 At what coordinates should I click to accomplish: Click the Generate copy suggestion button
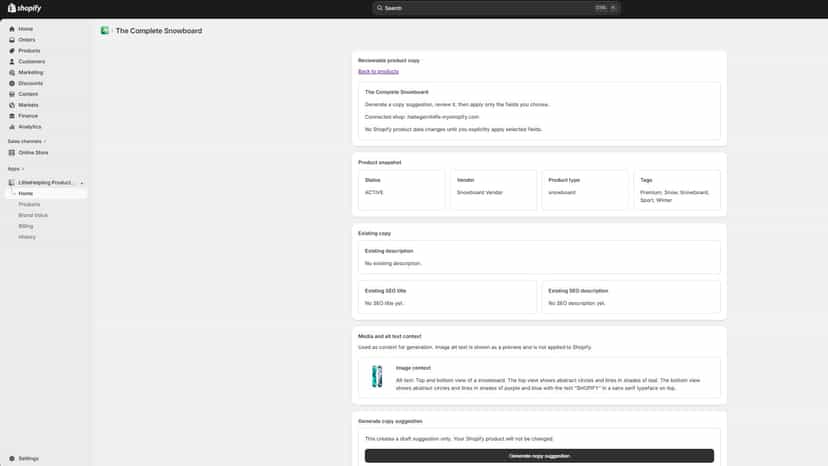coord(539,456)
